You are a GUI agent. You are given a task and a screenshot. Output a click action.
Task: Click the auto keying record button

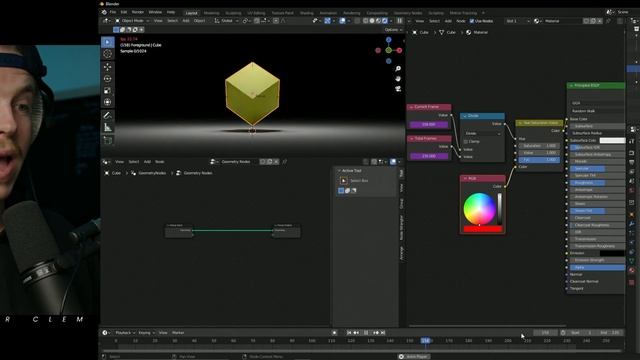[334, 333]
